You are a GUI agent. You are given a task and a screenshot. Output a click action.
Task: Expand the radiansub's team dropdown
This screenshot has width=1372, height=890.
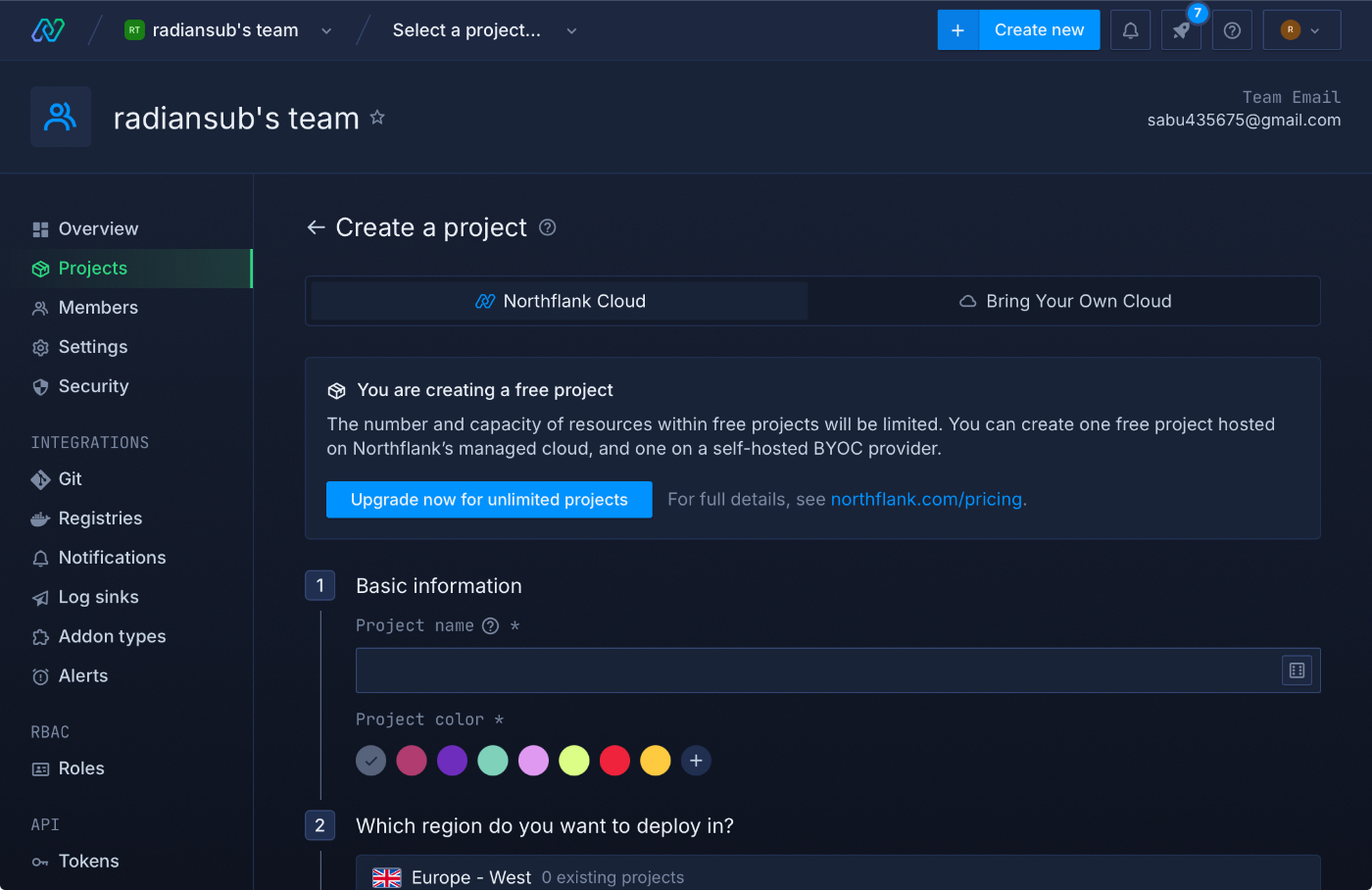coord(326,30)
